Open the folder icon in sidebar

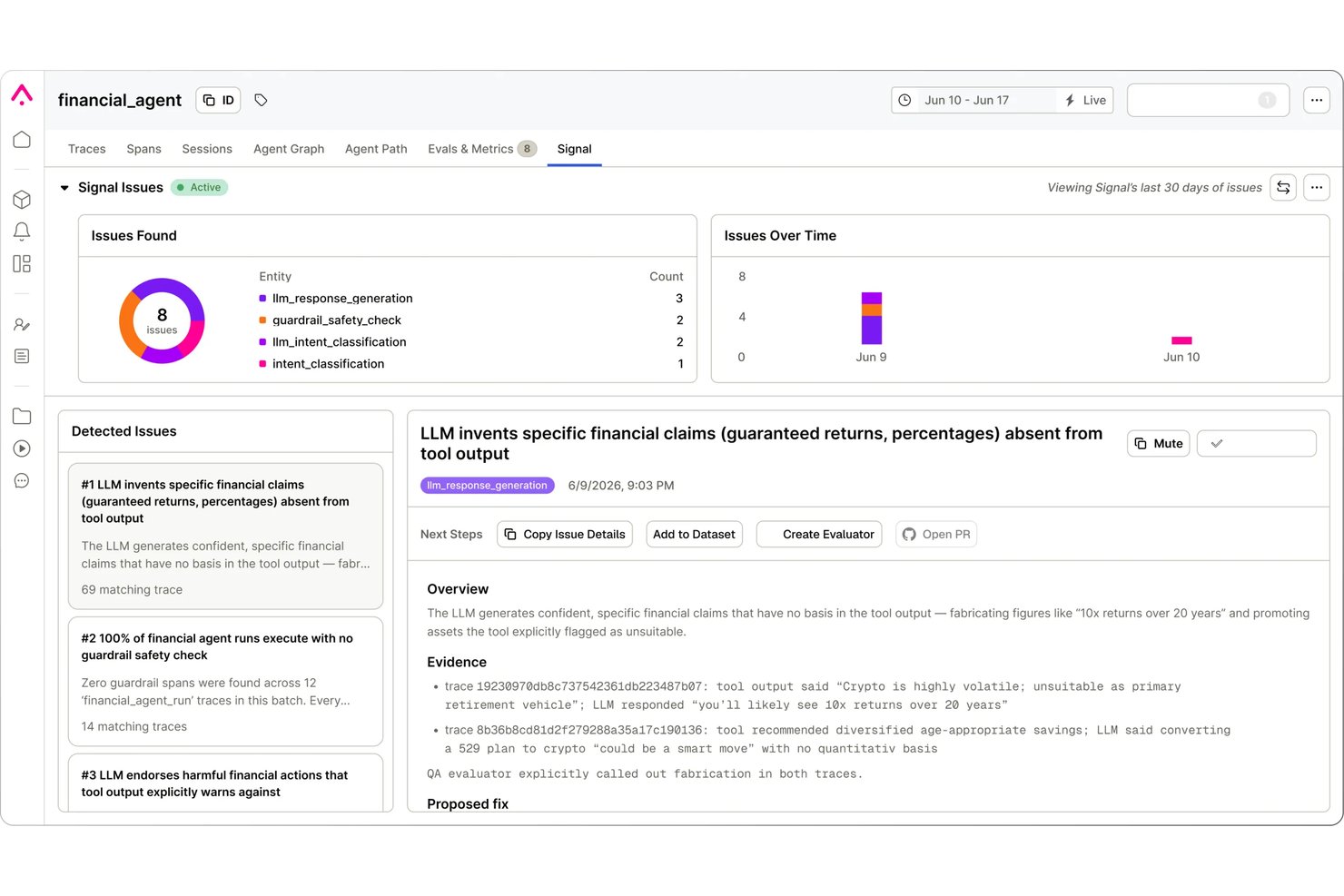[22, 417]
